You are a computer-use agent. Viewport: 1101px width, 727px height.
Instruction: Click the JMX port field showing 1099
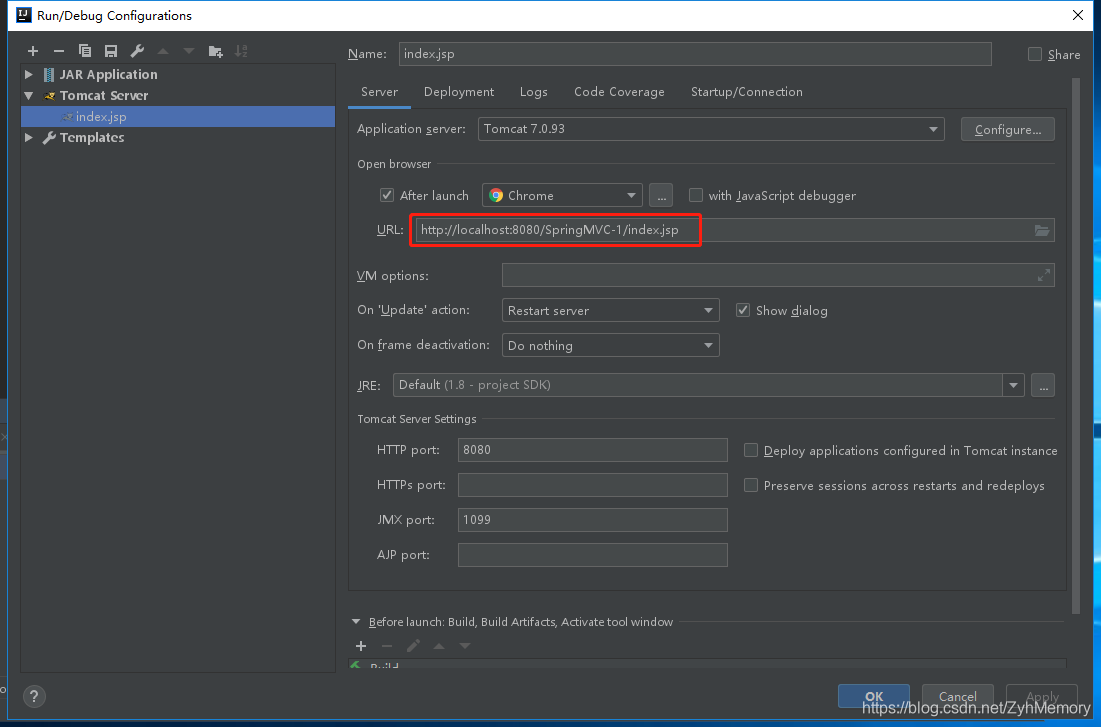tap(593, 520)
